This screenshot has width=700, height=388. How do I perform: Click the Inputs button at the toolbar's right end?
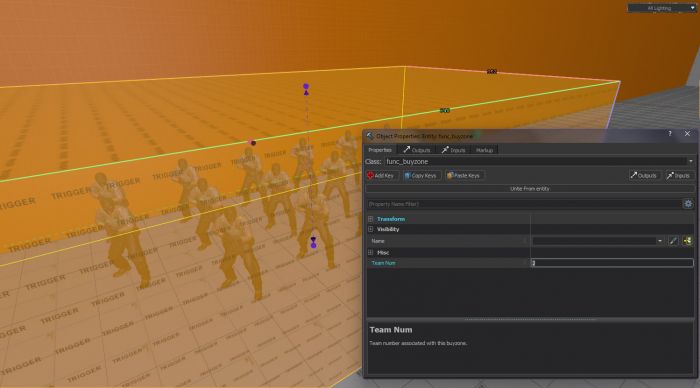point(678,175)
